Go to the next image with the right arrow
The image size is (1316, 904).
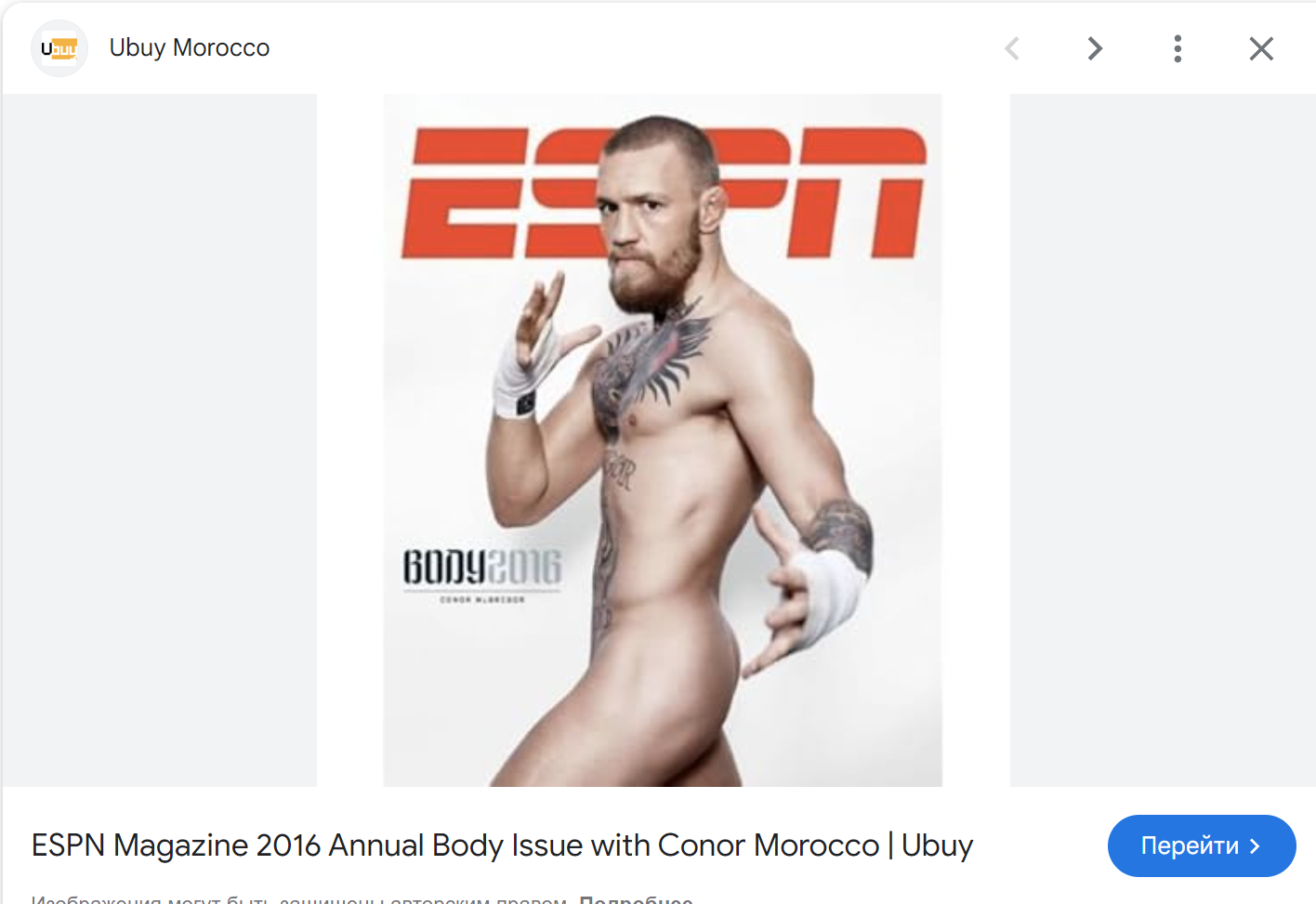point(1095,48)
